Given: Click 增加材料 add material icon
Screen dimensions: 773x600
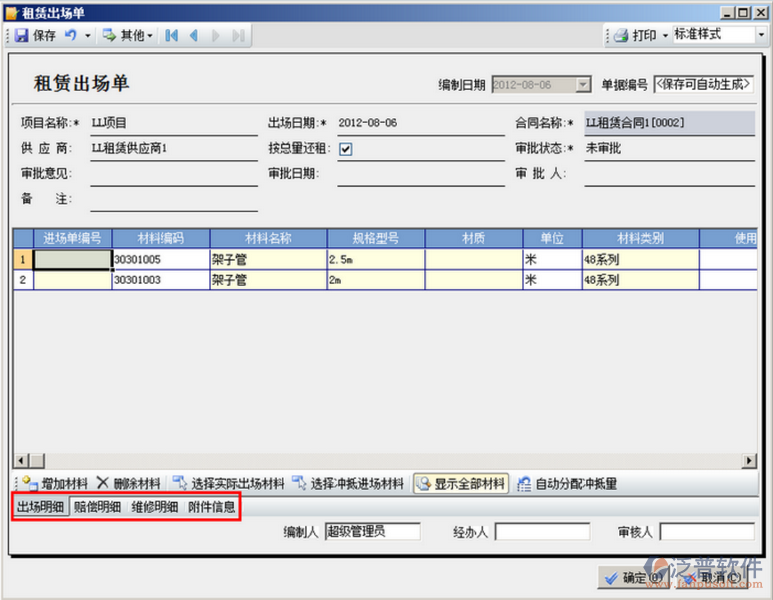Looking at the screenshot, I should (30, 484).
